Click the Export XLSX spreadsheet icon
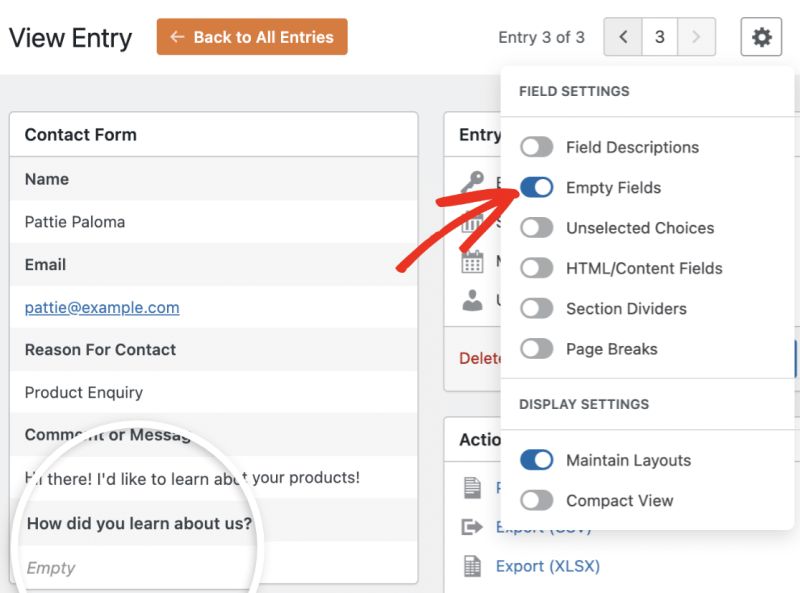The height and width of the screenshot is (593, 800). tap(471, 566)
